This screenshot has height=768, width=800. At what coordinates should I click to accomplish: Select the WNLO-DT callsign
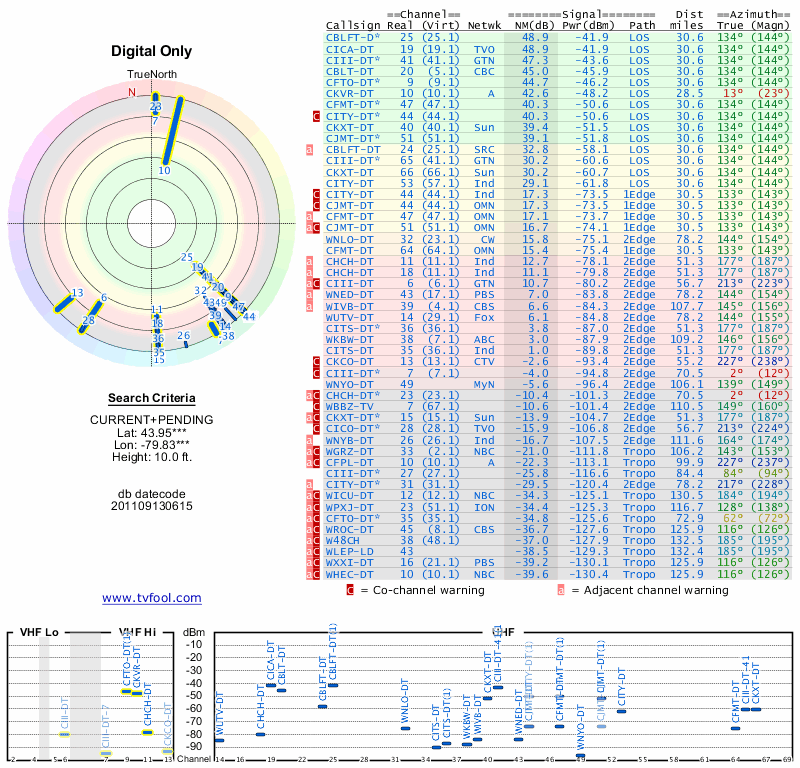350,239
